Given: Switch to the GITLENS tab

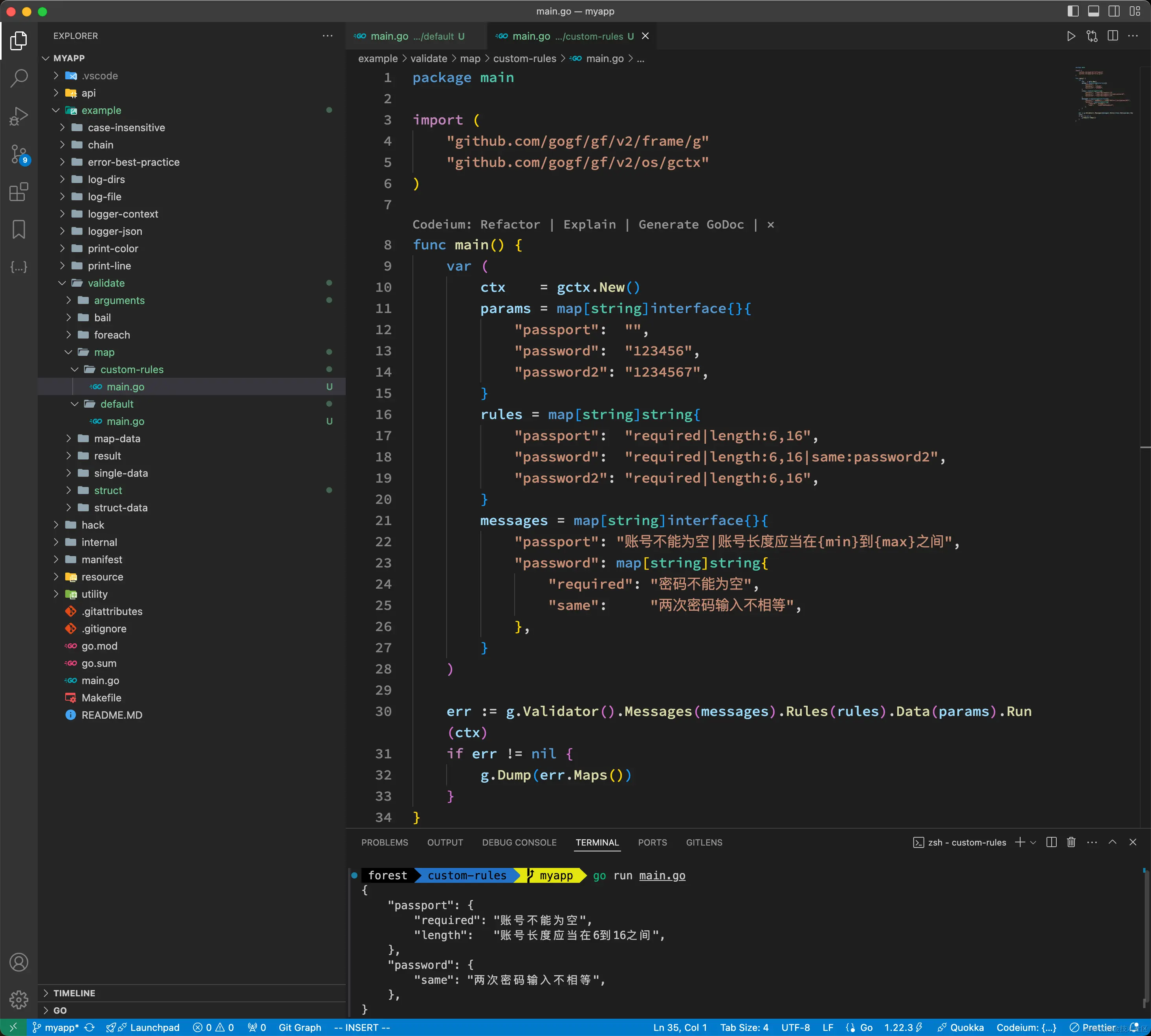Looking at the screenshot, I should pos(704,842).
